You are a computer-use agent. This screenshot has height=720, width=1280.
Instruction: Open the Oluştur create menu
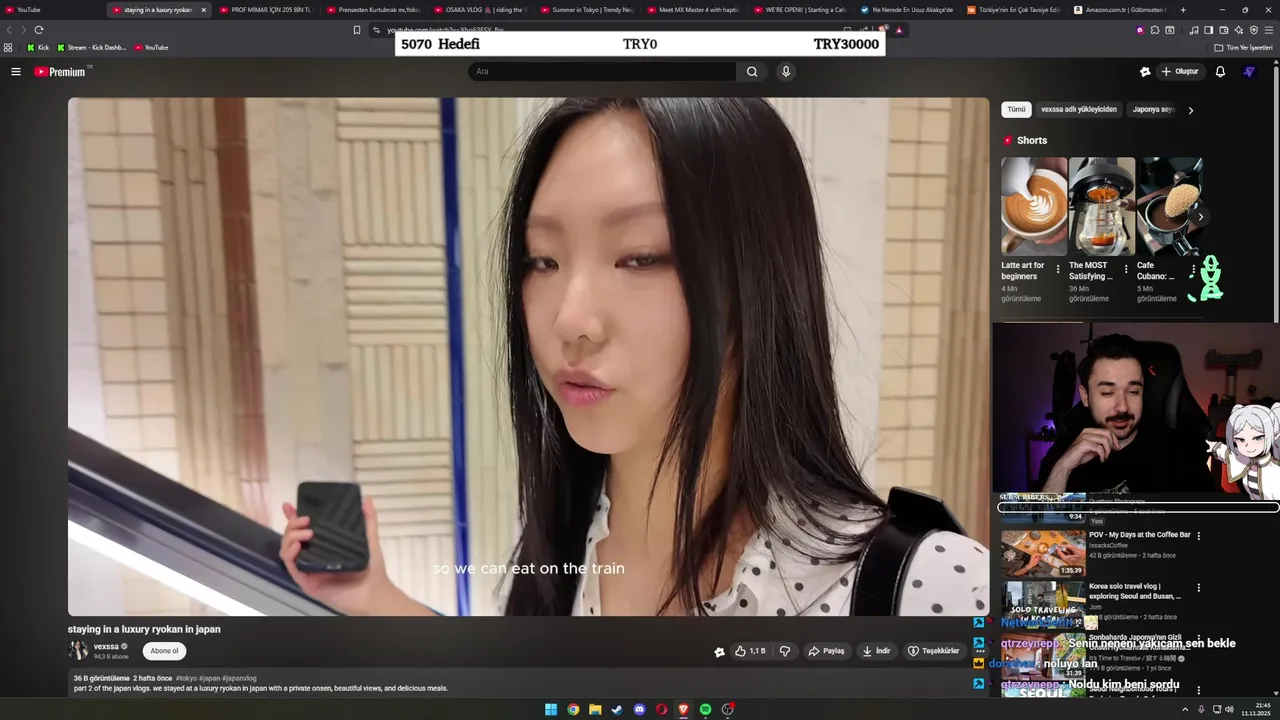coord(1179,72)
